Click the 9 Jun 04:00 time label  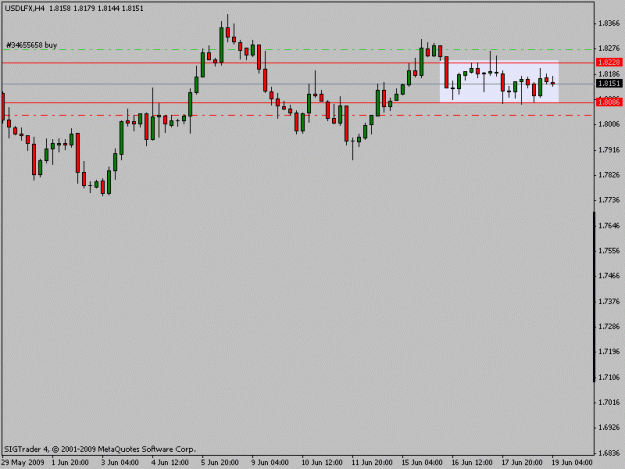pyautogui.click(x=270, y=463)
